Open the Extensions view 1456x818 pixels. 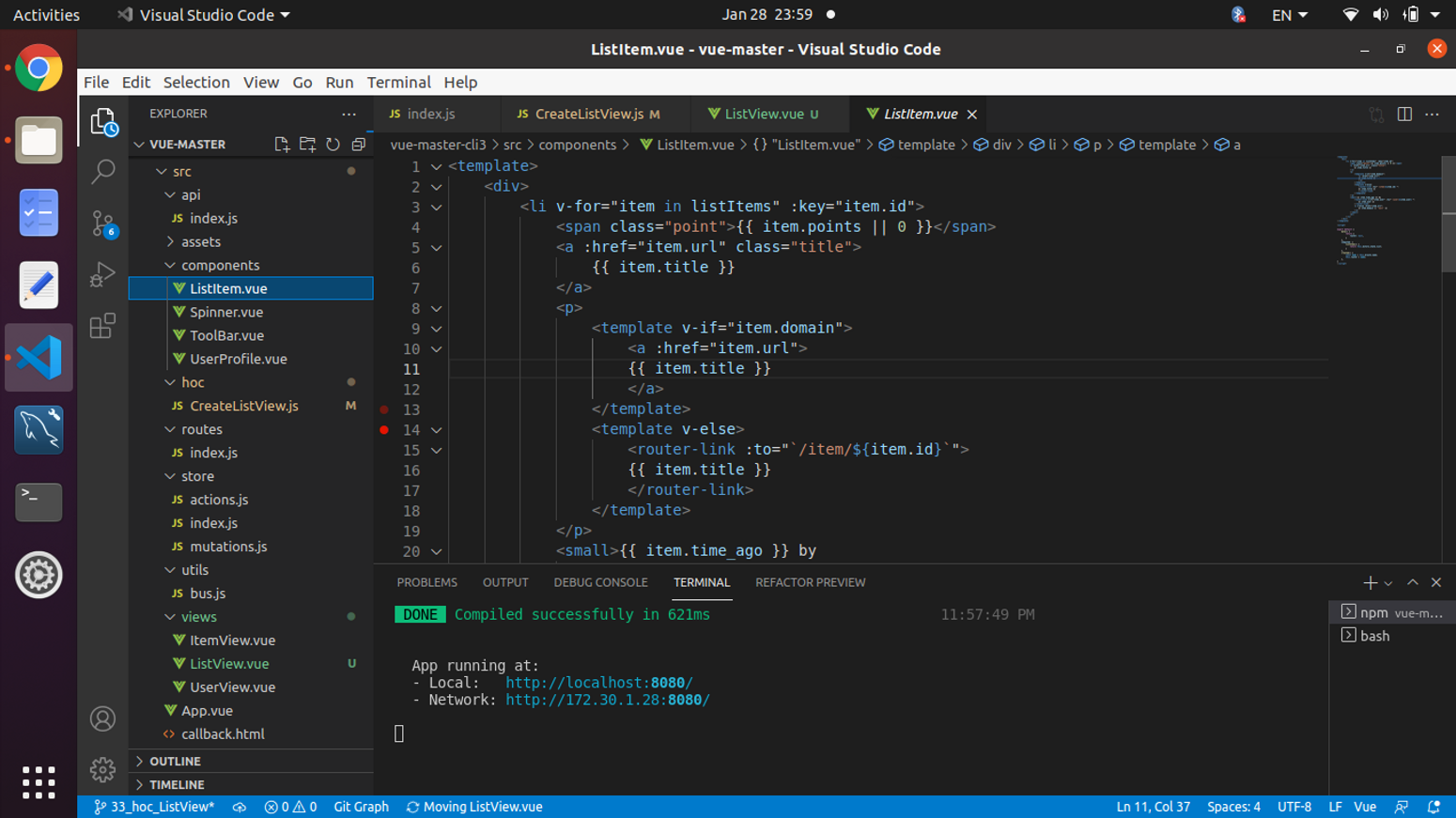click(103, 326)
